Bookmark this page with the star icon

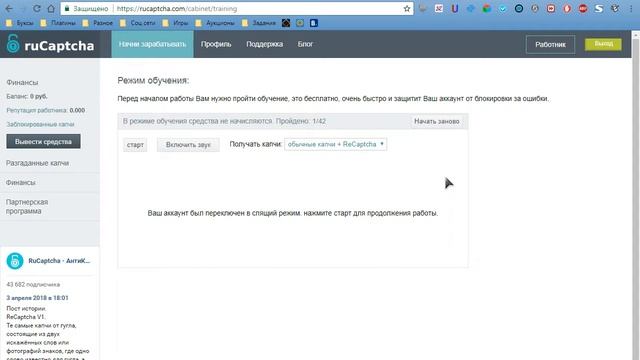point(407,9)
